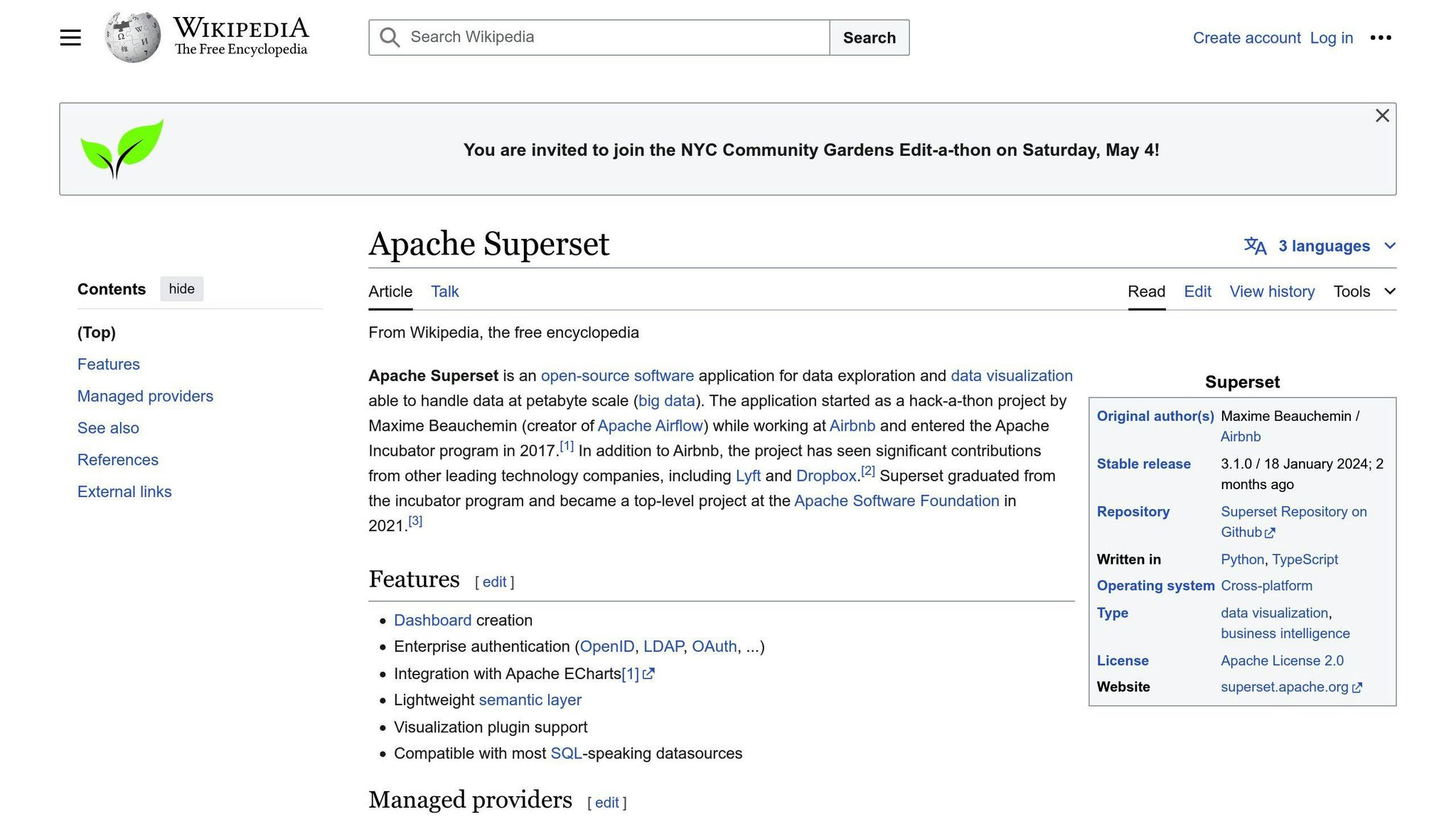
Task: Open the Apache Airflow link
Action: [648, 425]
